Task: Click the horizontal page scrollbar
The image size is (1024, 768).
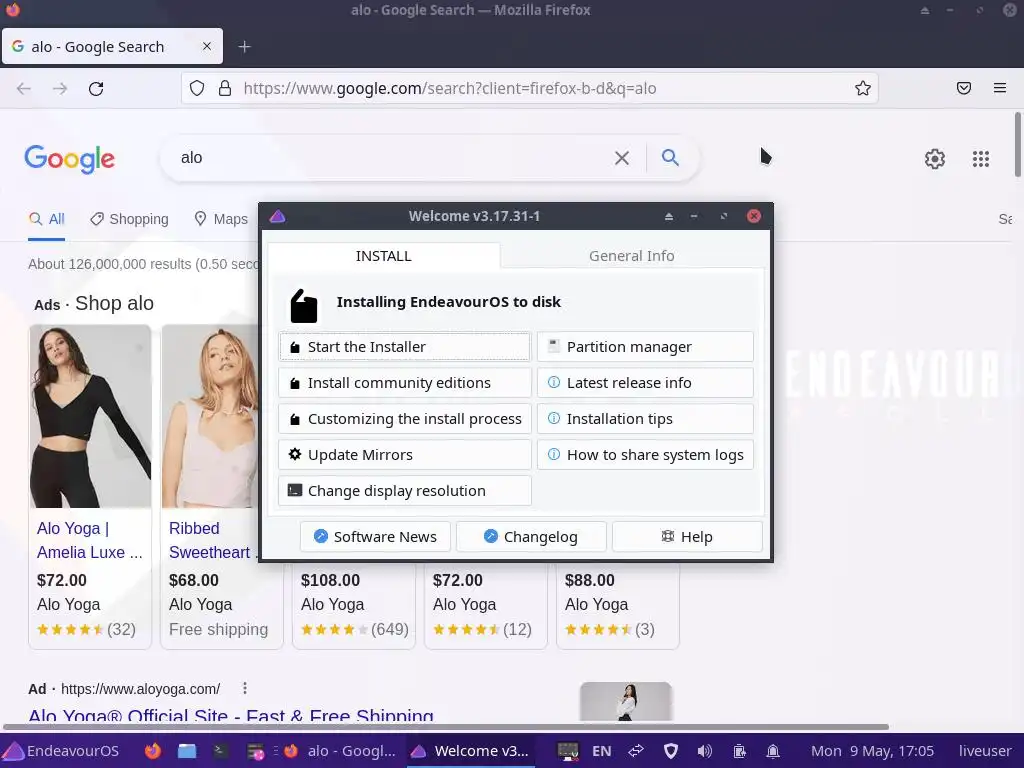Action: 446,726
